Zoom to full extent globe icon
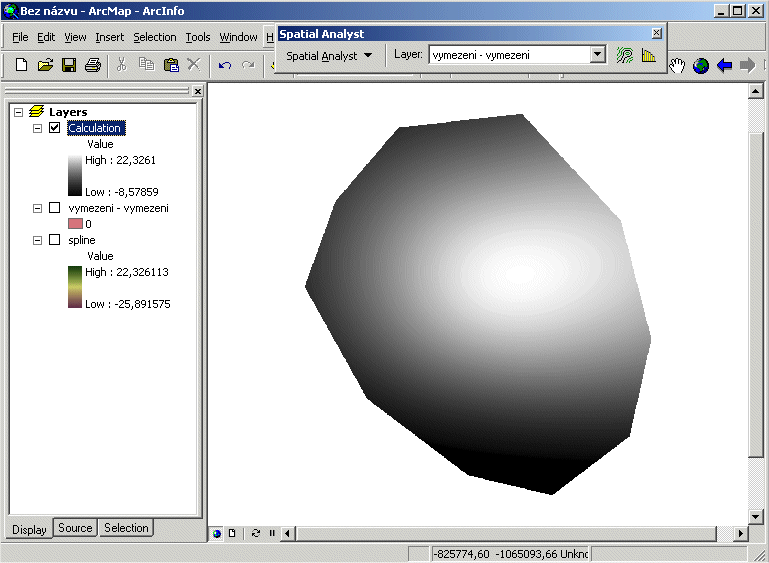Image resolution: width=769 pixels, height=563 pixels. pyautogui.click(x=701, y=65)
